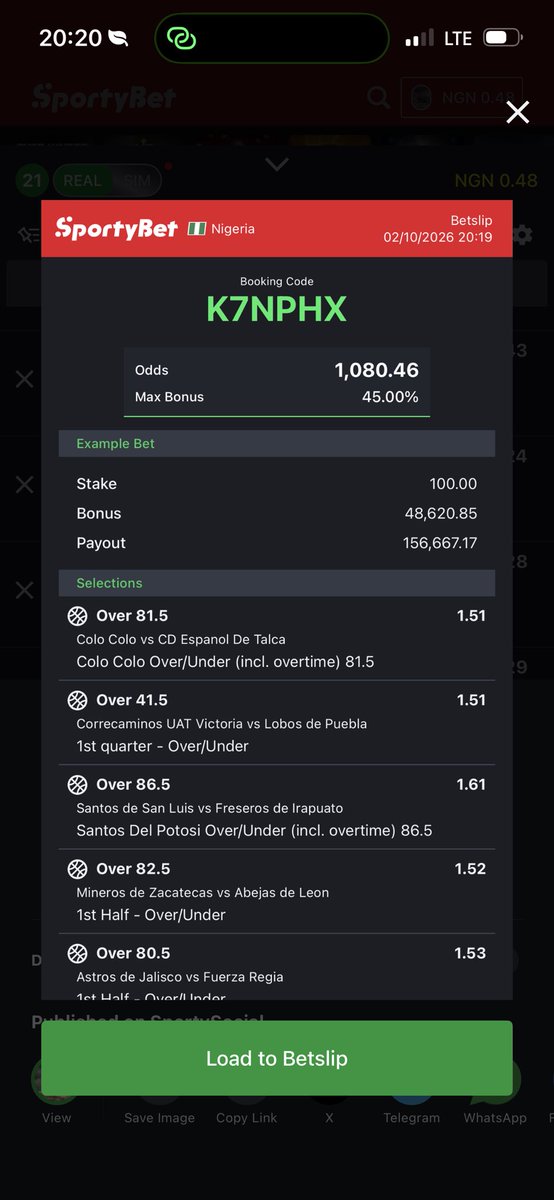The width and height of the screenshot is (554, 1200).
Task: Share the betslip on X
Action: [x=329, y=1080]
